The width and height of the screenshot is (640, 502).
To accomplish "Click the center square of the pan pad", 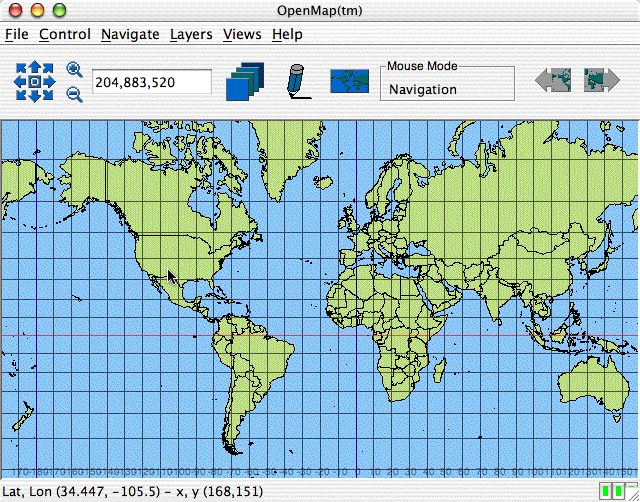I will pos(35,82).
